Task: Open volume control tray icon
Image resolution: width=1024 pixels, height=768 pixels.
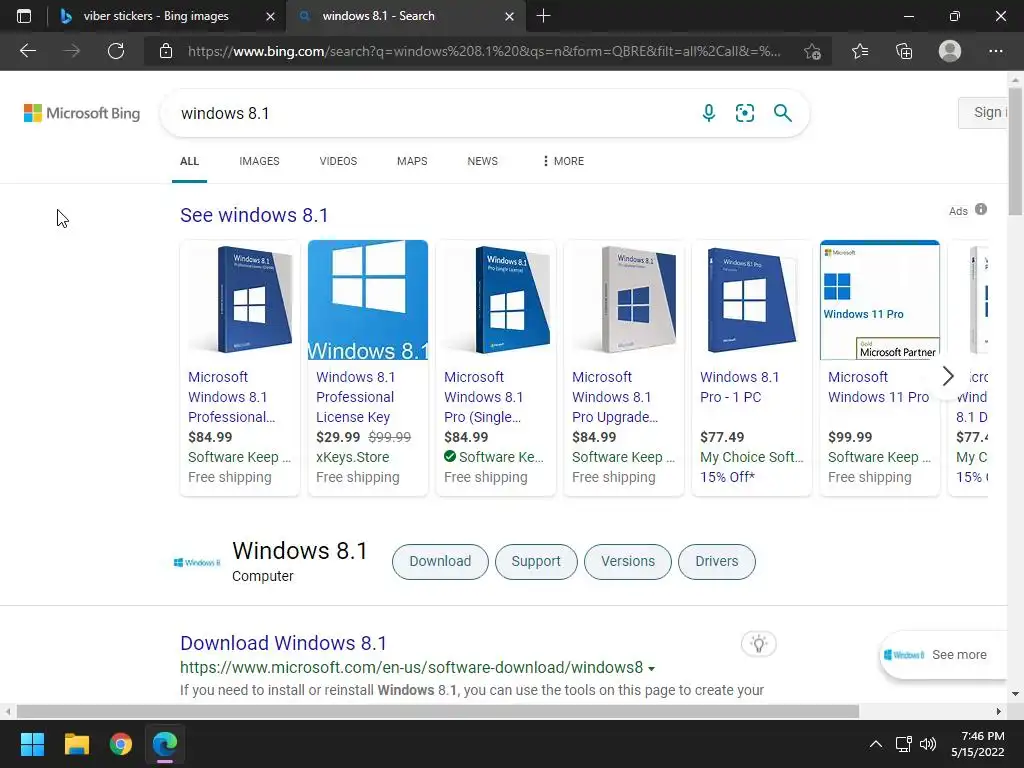Action: tap(927, 744)
